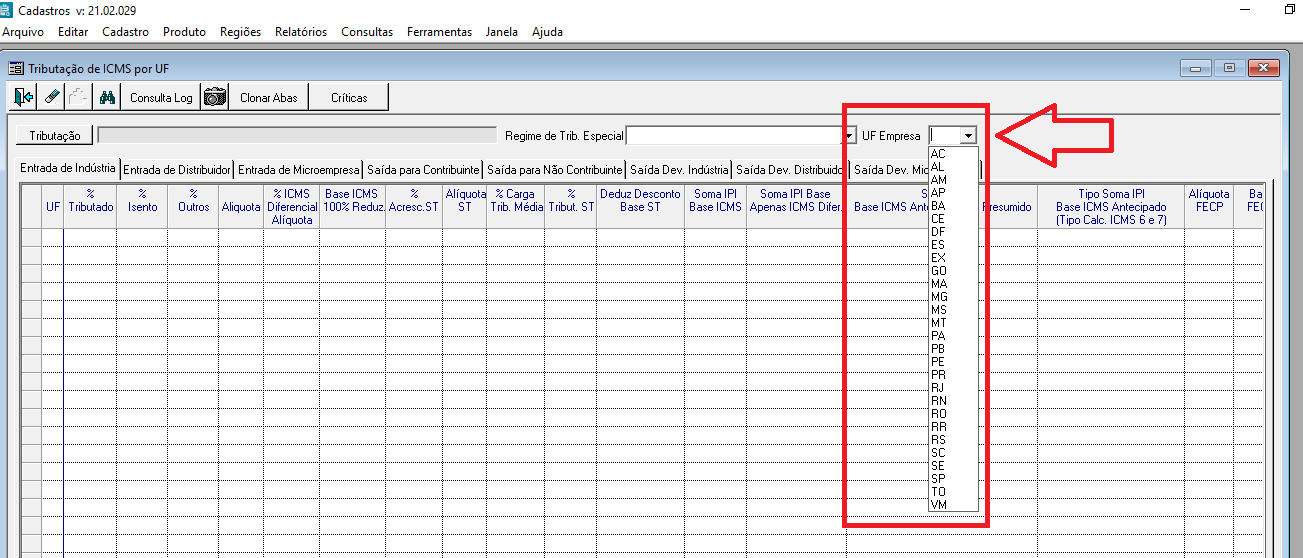This screenshot has height=558, width=1303.
Task: Click the Tributação de ICMS window icon
Action: tap(16, 68)
